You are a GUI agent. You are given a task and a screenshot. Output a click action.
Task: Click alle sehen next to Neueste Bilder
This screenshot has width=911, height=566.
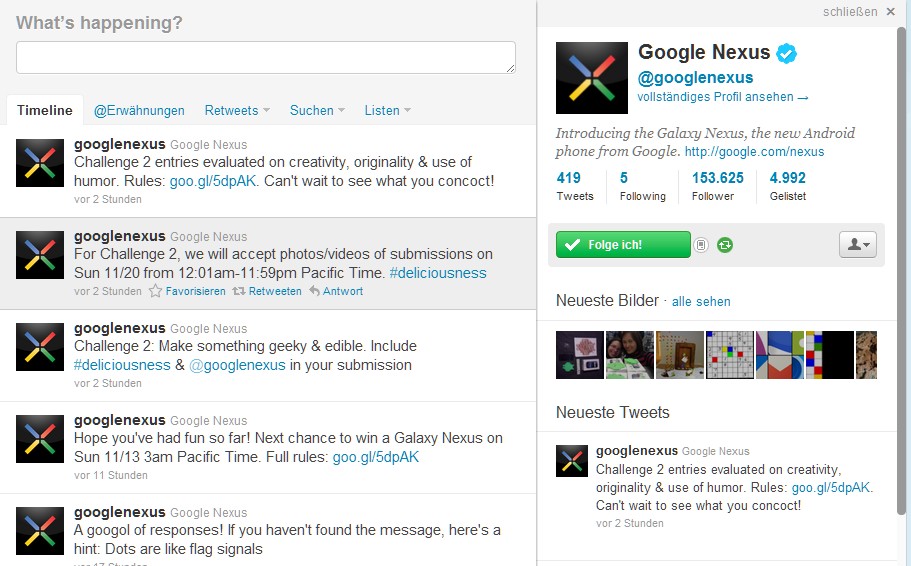coord(701,302)
